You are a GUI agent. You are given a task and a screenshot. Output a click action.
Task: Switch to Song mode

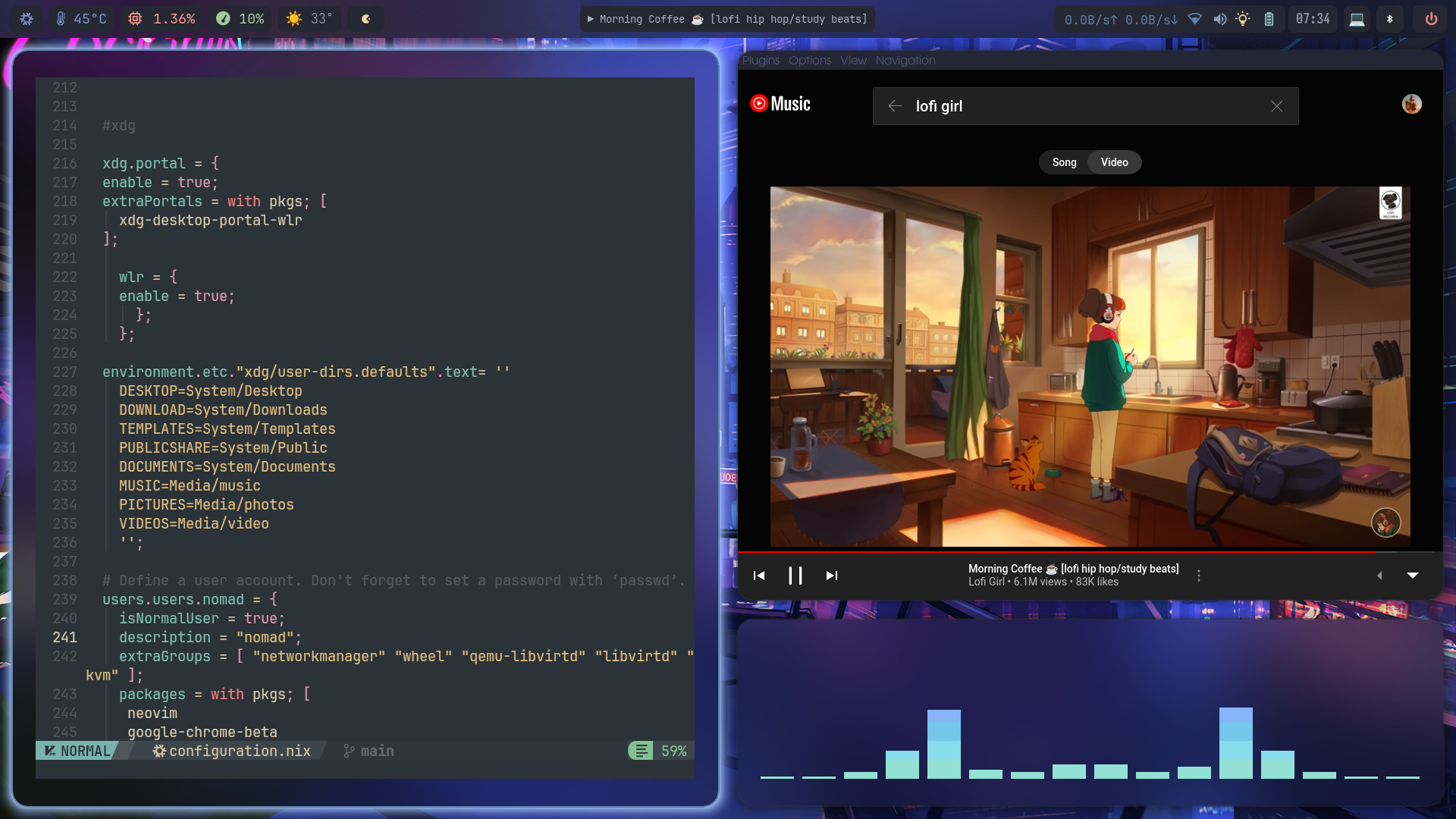coord(1064,162)
